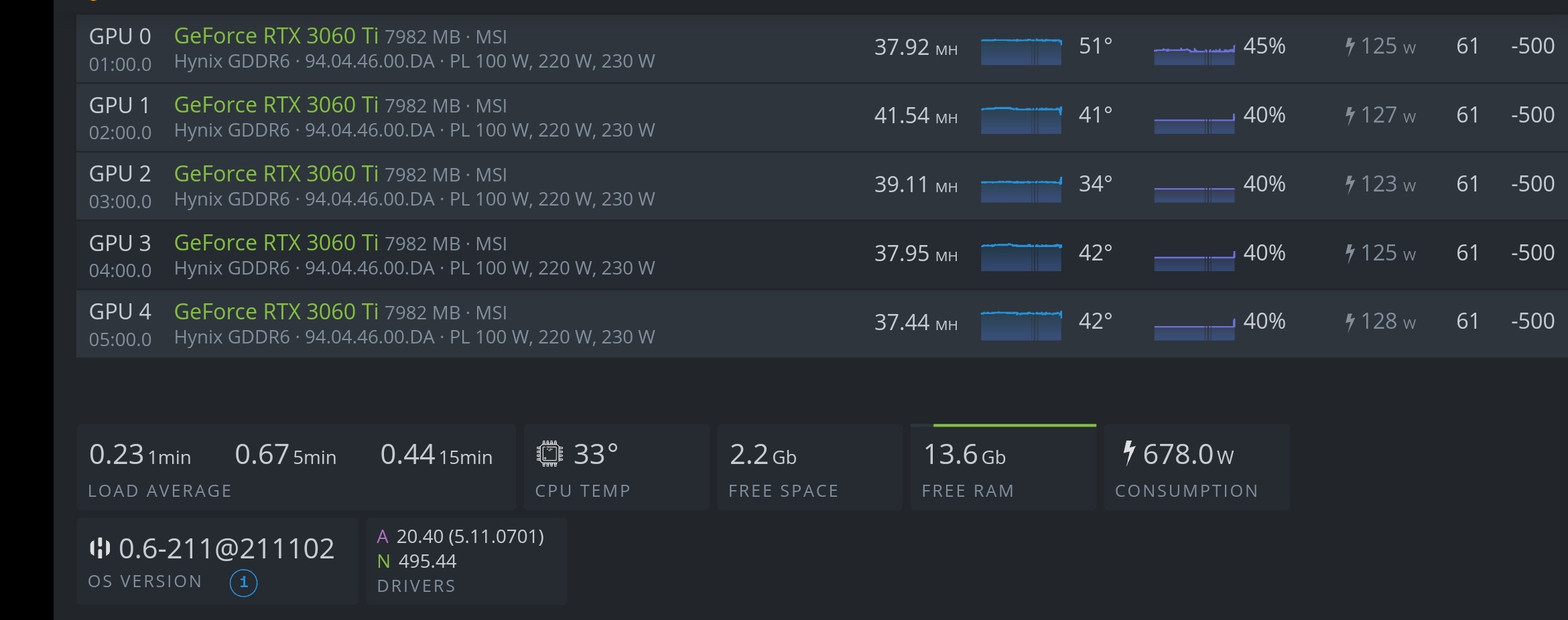
Task: Expand the FREE SPACE panel
Action: tap(809, 467)
